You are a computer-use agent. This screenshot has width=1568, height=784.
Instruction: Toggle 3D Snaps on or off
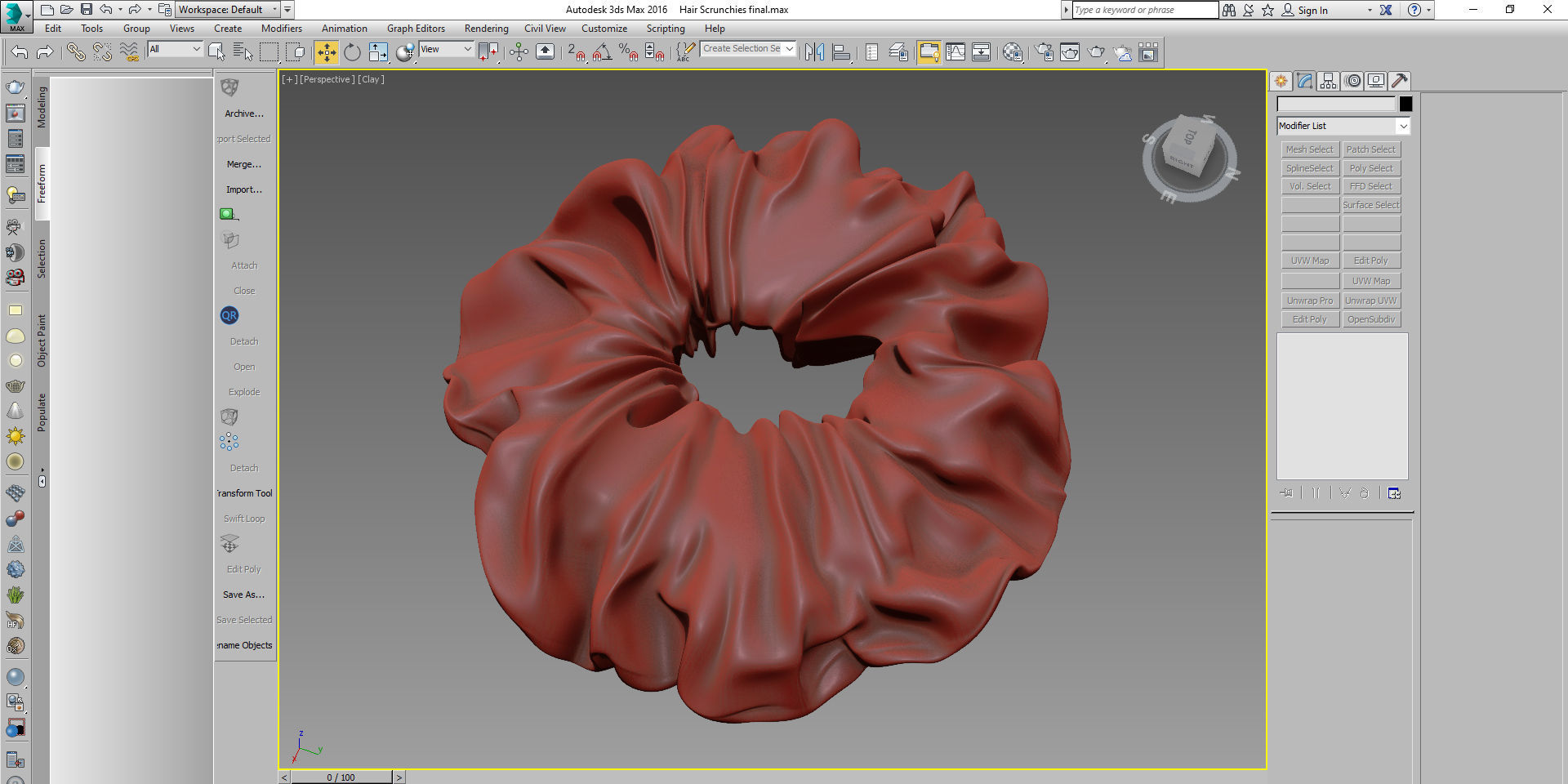point(577,52)
